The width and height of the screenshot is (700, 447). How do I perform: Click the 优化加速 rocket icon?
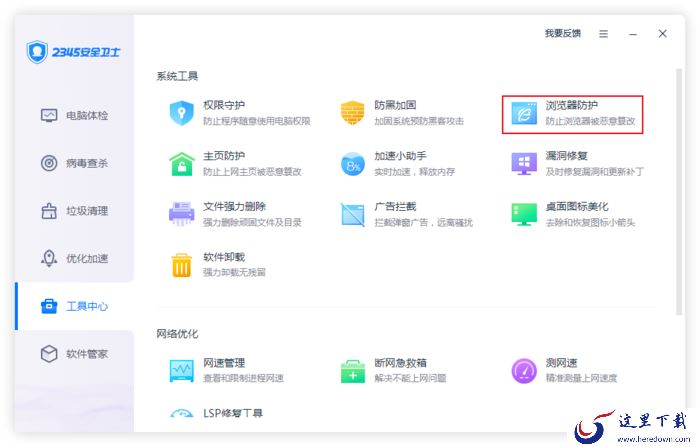point(49,258)
